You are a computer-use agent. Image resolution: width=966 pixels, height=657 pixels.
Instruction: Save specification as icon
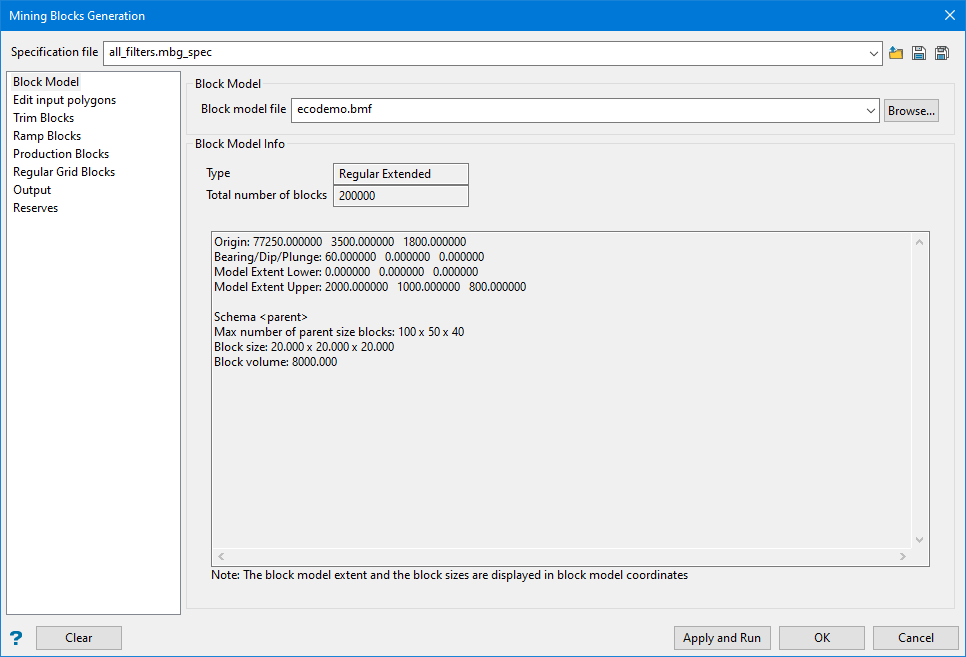click(x=941, y=53)
